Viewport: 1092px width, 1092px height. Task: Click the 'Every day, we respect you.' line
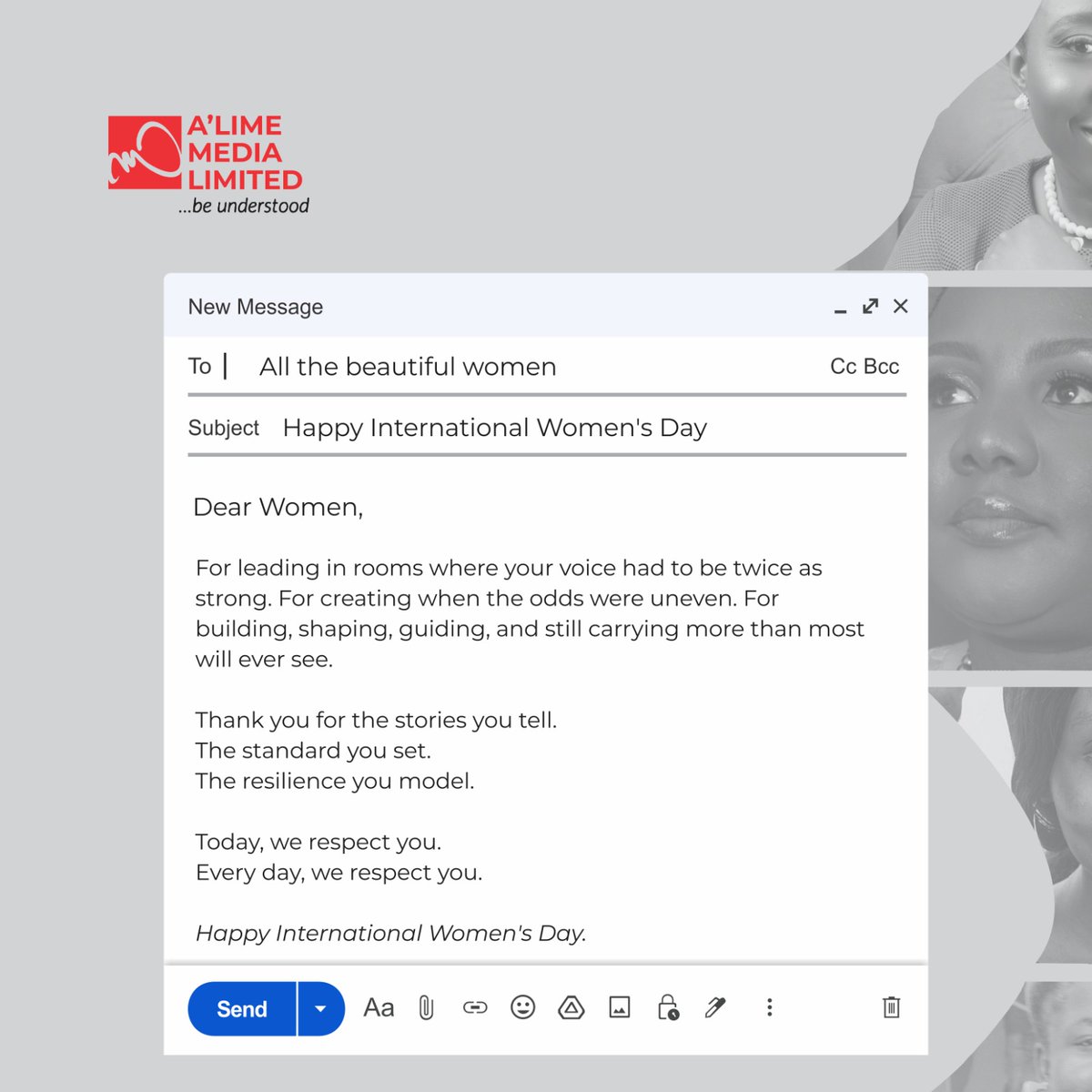(x=339, y=873)
